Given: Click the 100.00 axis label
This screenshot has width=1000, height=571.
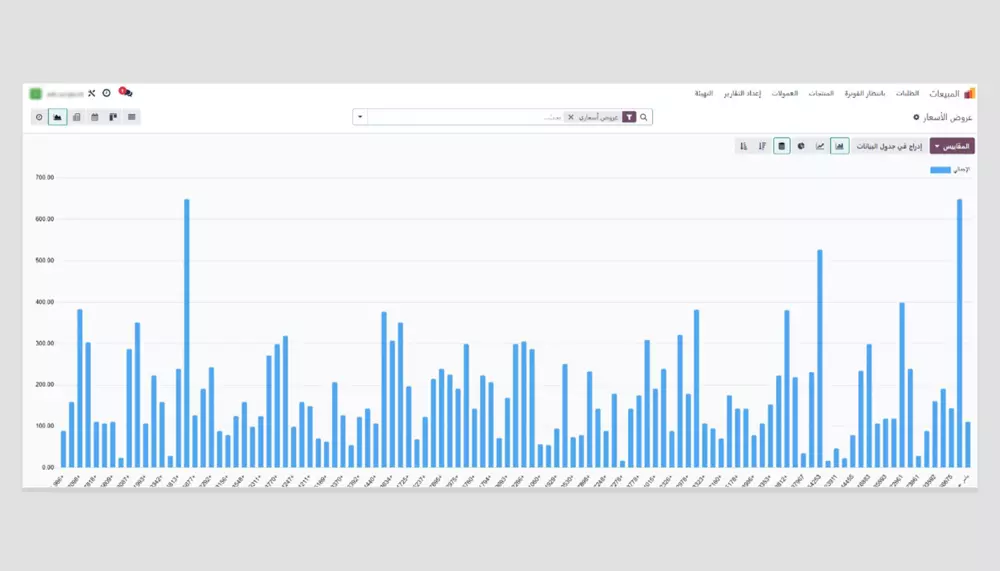Looking at the screenshot, I should [x=45, y=426].
